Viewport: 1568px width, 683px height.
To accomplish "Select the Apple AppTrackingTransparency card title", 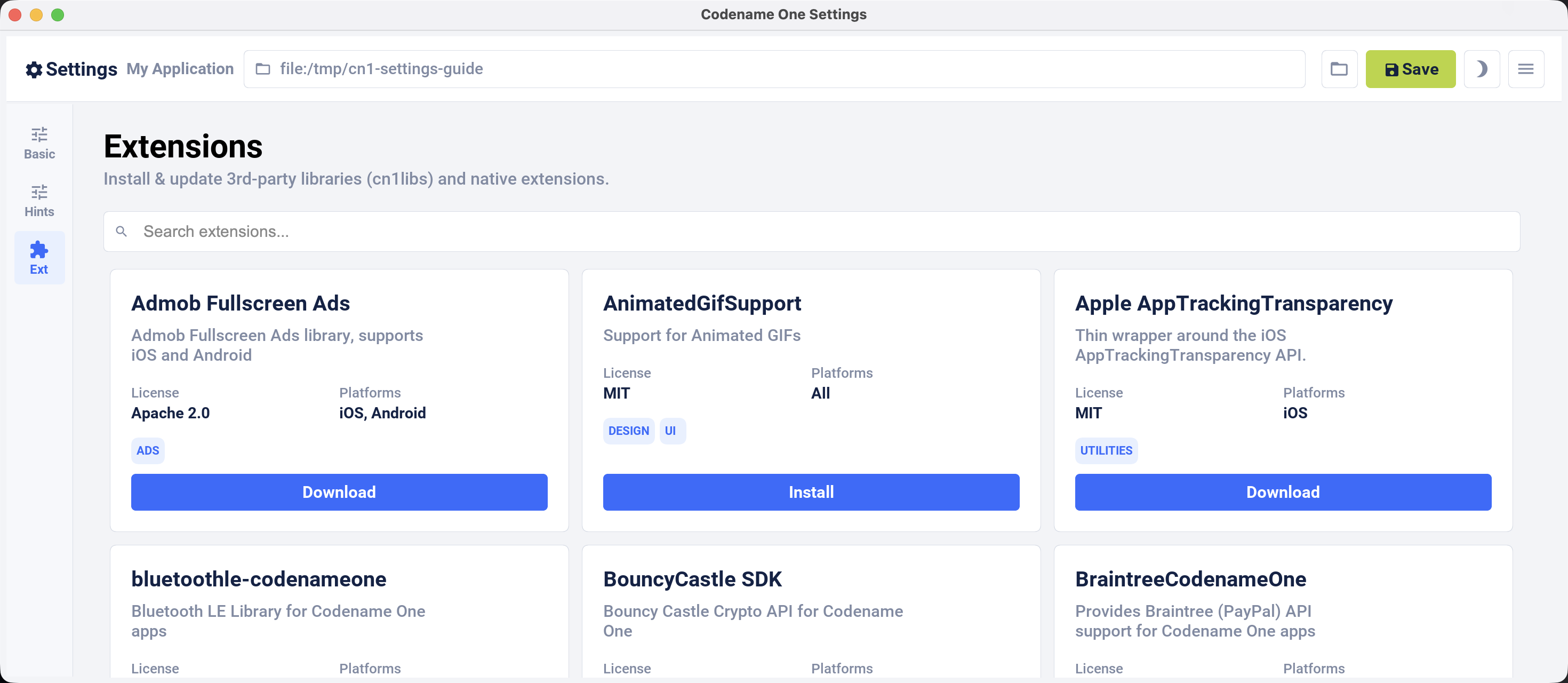I will [1234, 303].
